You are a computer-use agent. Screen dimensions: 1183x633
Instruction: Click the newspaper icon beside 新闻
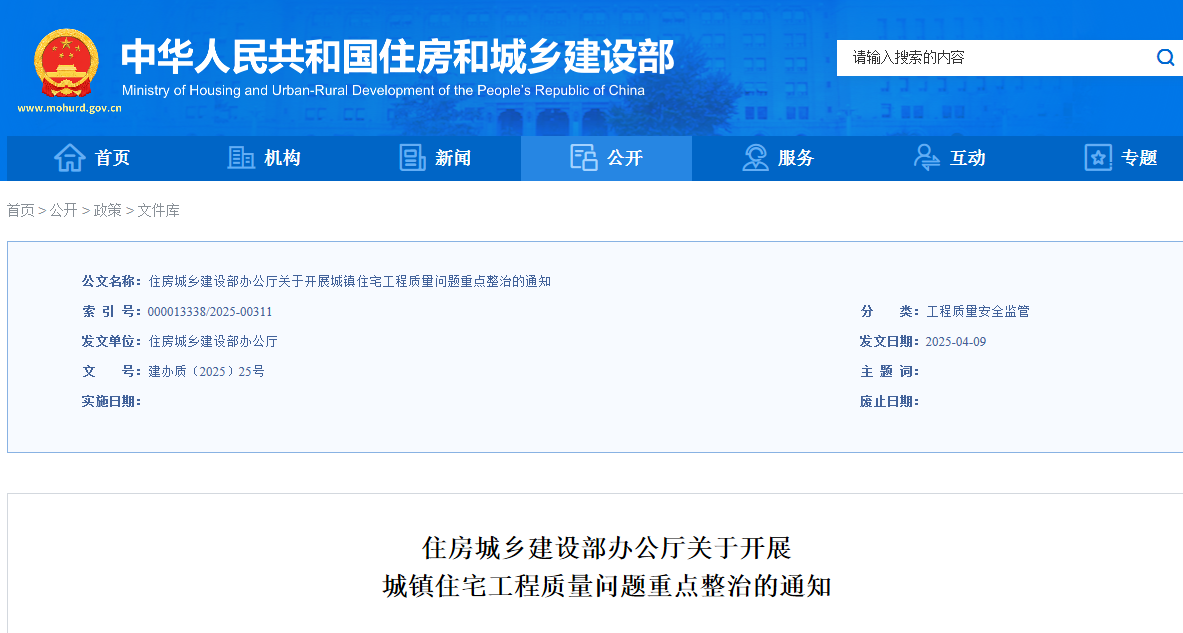[413, 158]
